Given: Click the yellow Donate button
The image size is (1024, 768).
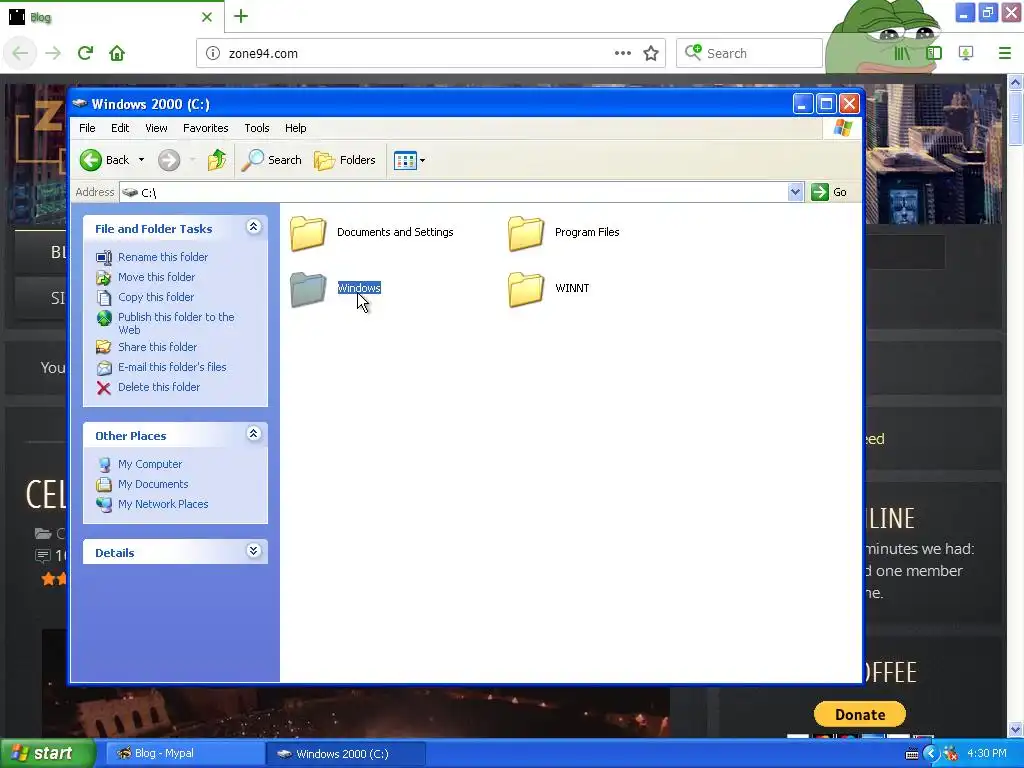Looking at the screenshot, I should pos(859,714).
